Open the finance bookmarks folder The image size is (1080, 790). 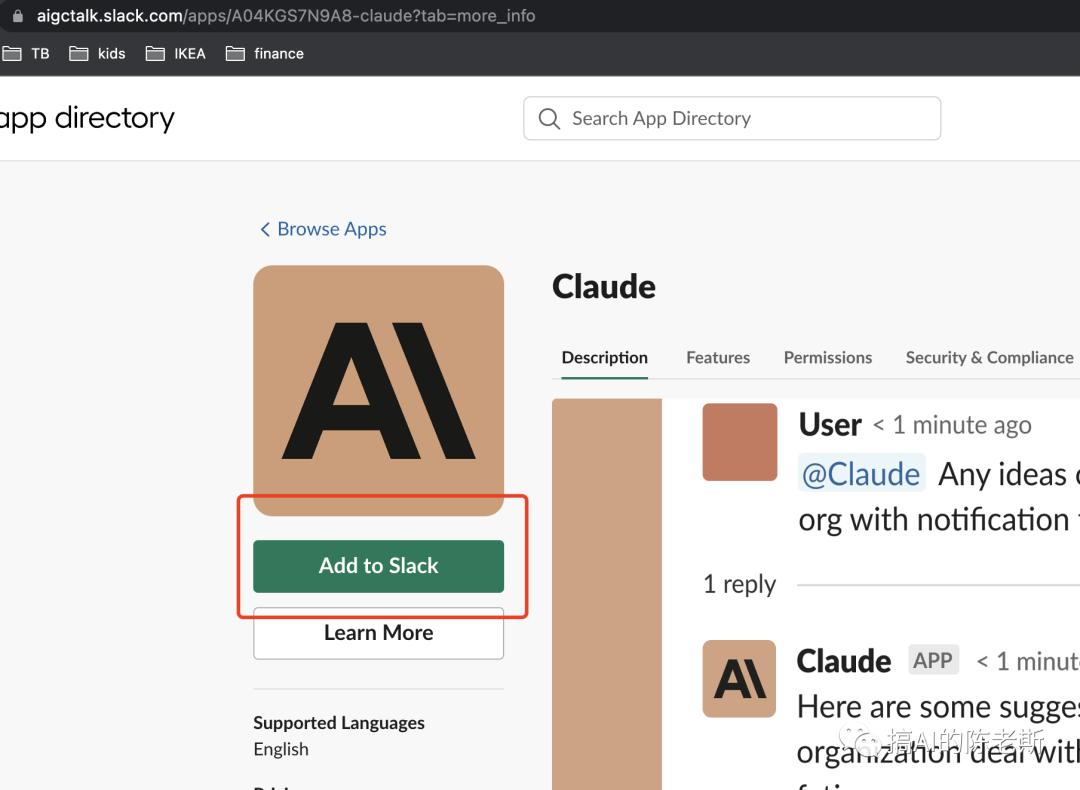point(264,54)
